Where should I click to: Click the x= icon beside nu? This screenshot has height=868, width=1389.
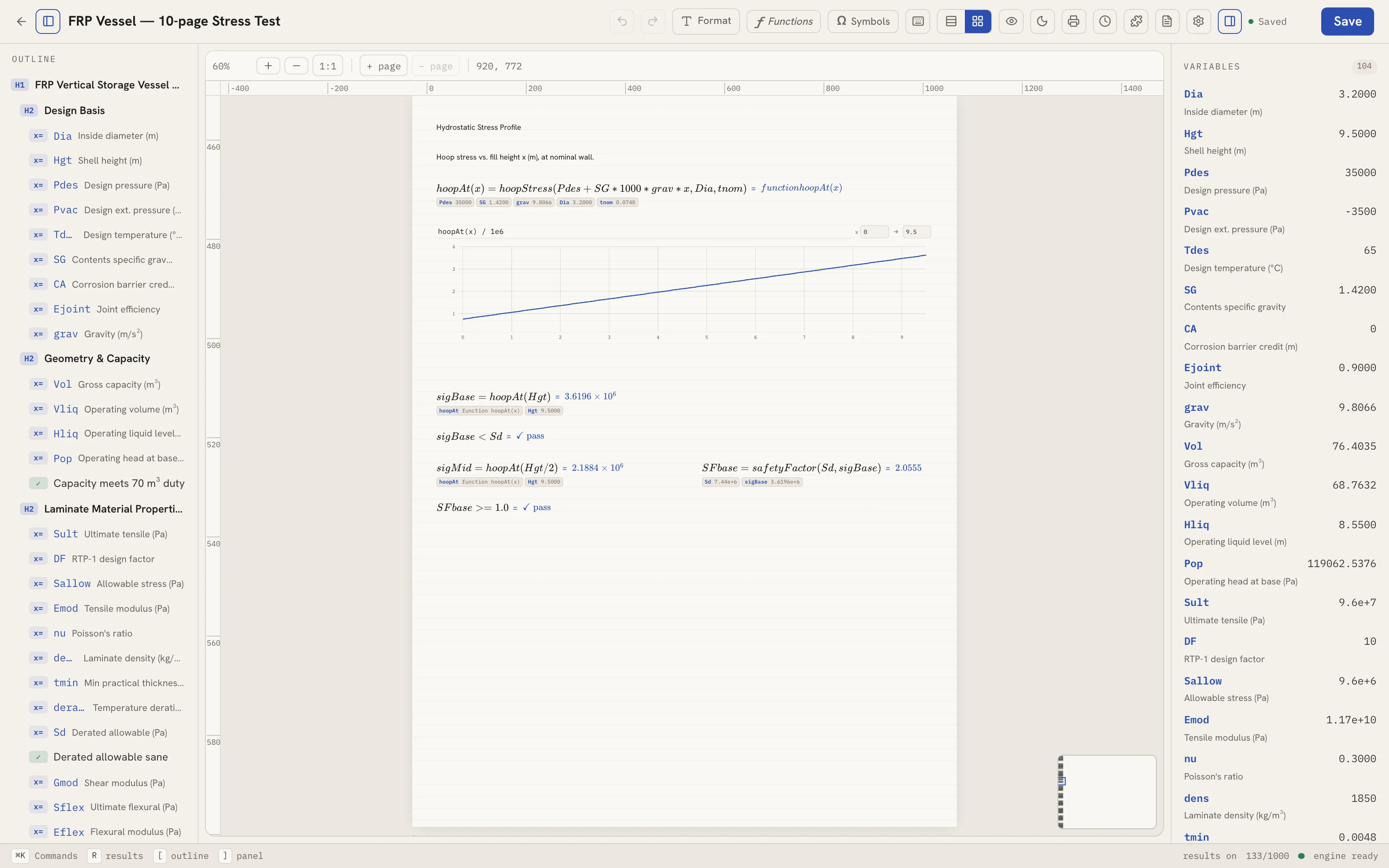[x=38, y=633]
